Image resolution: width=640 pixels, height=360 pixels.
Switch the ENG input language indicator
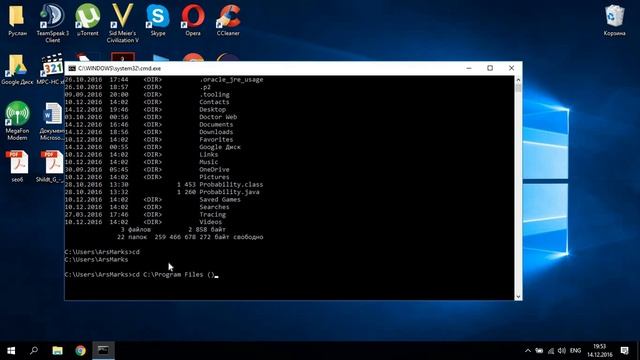[576, 351]
